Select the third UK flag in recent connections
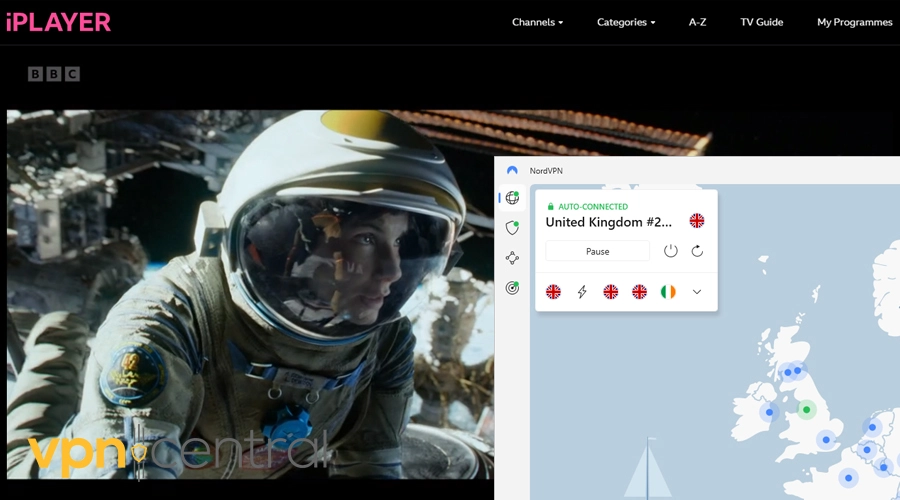900x500 pixels. coord(639,292)
